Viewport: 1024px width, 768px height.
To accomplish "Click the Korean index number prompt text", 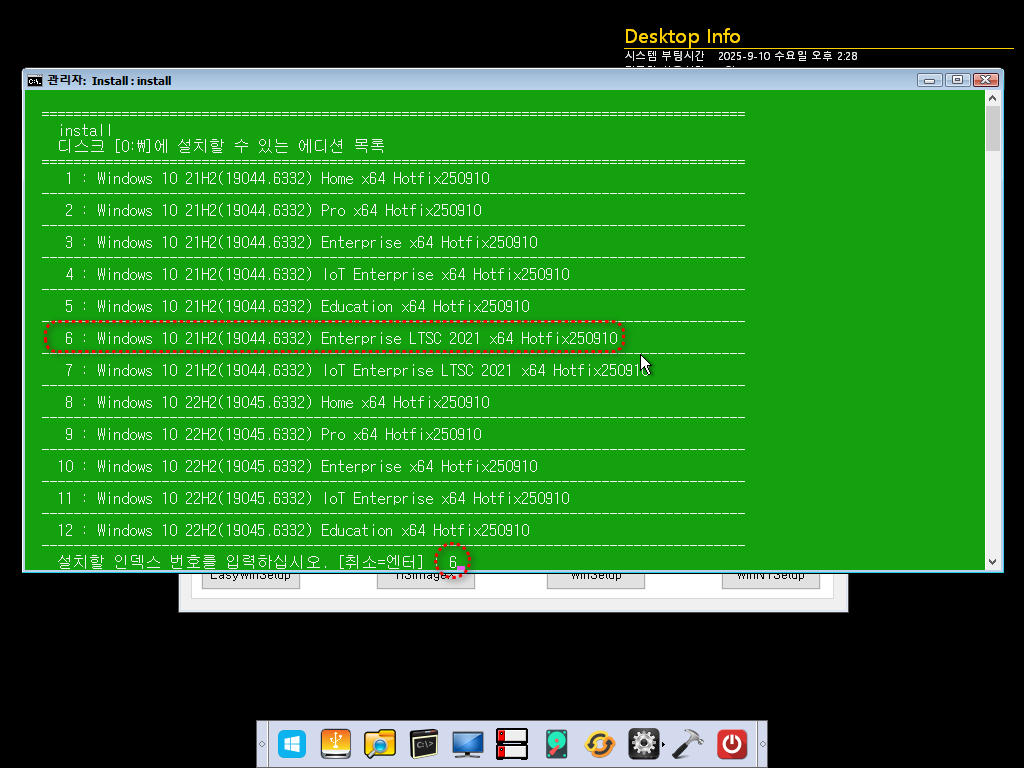I will [x=240, y=562].
